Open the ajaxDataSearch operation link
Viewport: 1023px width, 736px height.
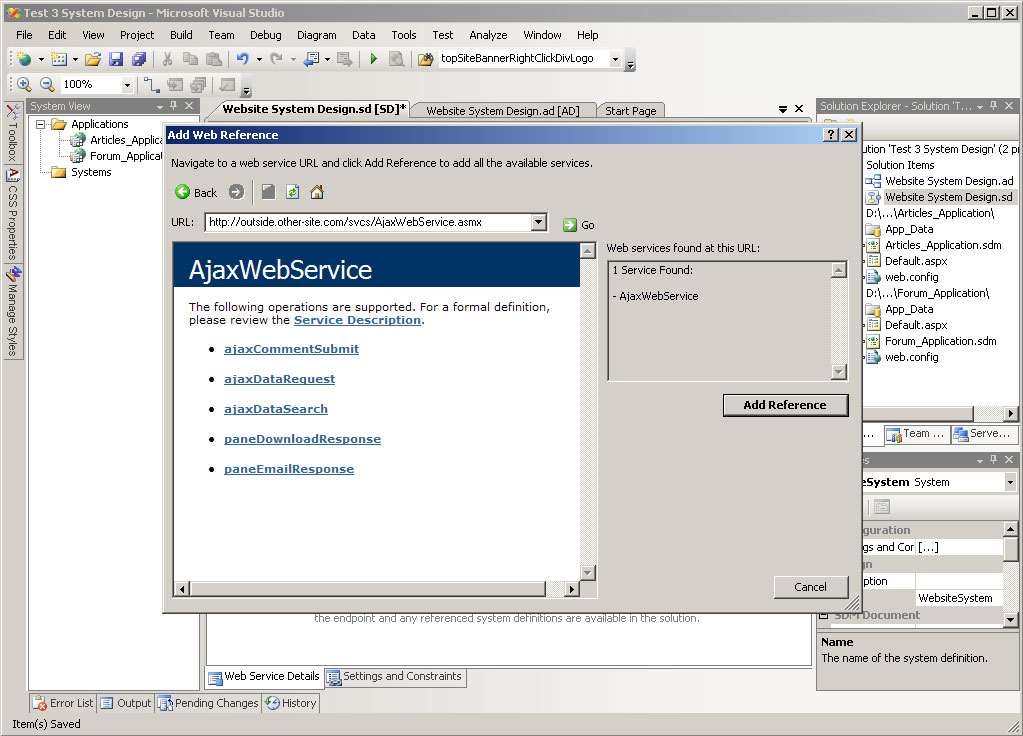coord(276,409)
